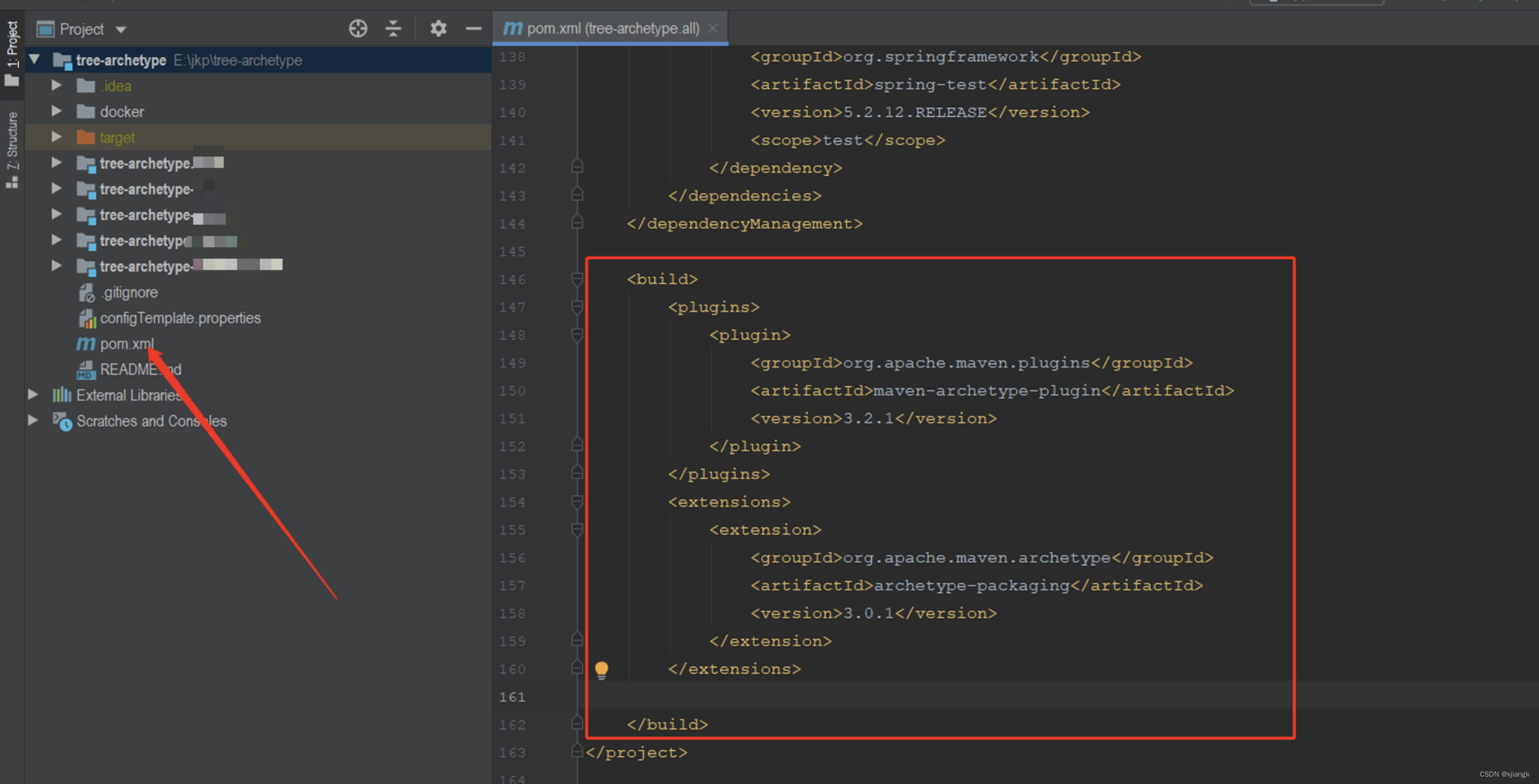Click the tree-archetype root module folder icon
Image resolution: width=1539 pixels, height=784 pixels.
point(63,60)
